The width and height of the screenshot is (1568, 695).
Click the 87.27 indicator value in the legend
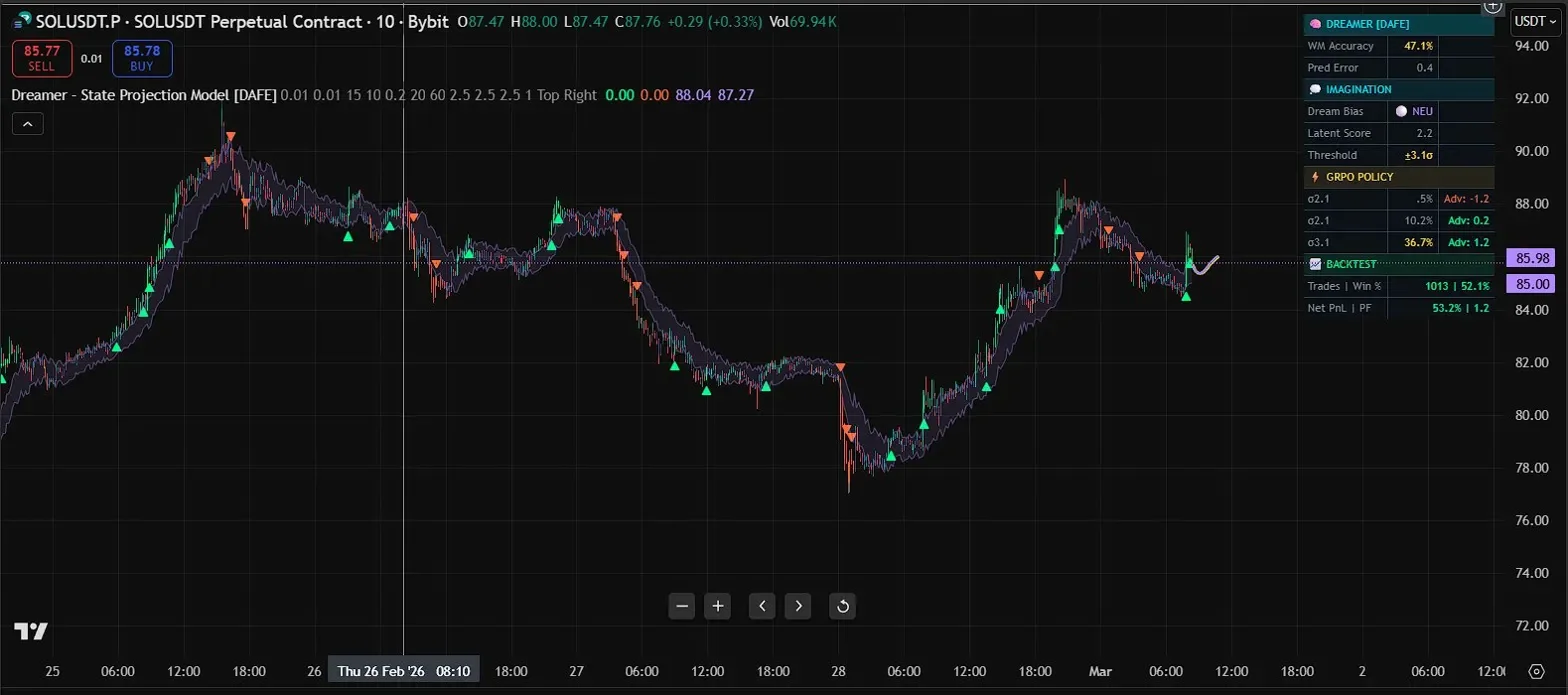click(x=736, y=95)
